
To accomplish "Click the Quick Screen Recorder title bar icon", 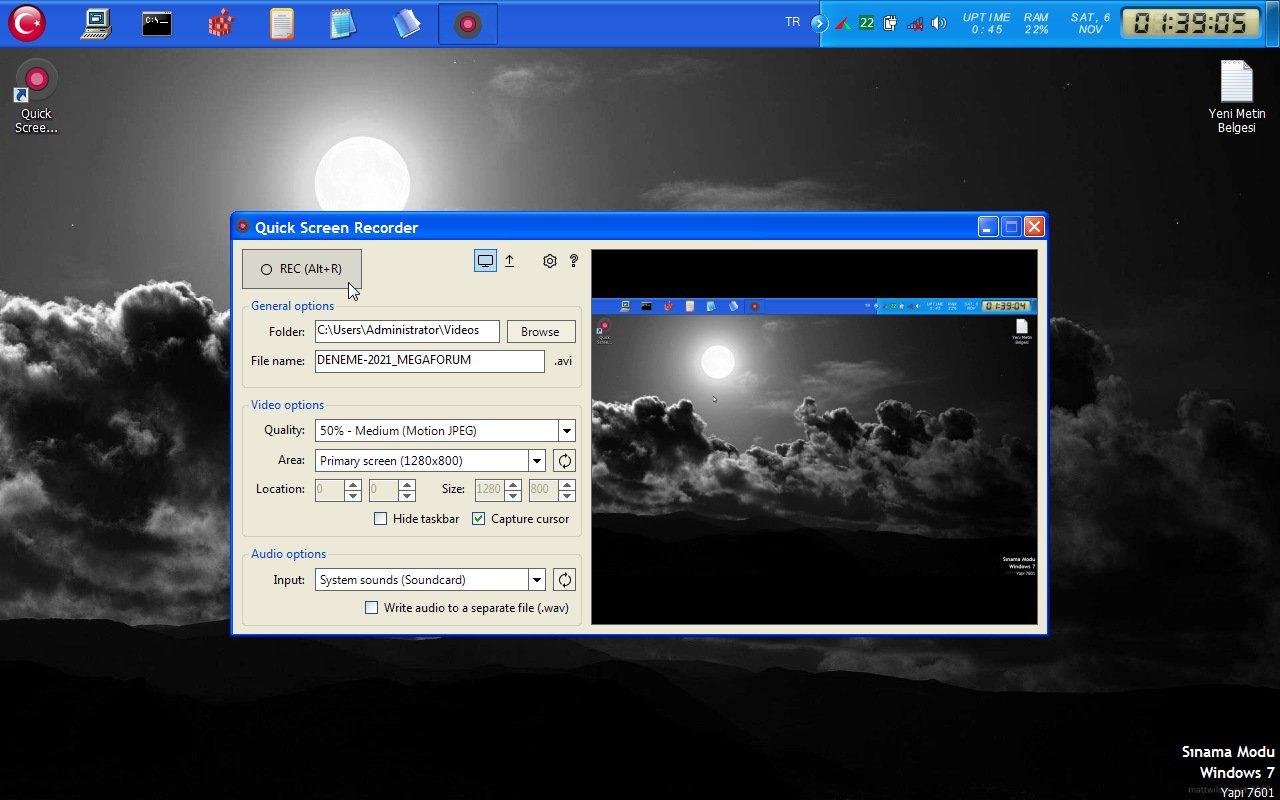I will pos(242,227).
